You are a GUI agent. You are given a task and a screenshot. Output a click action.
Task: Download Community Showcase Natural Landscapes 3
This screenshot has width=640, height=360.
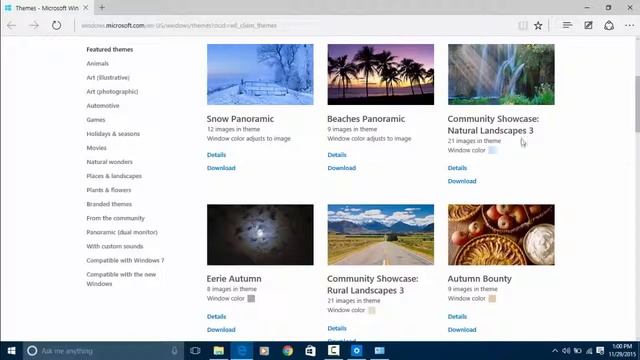pos(462,181)
